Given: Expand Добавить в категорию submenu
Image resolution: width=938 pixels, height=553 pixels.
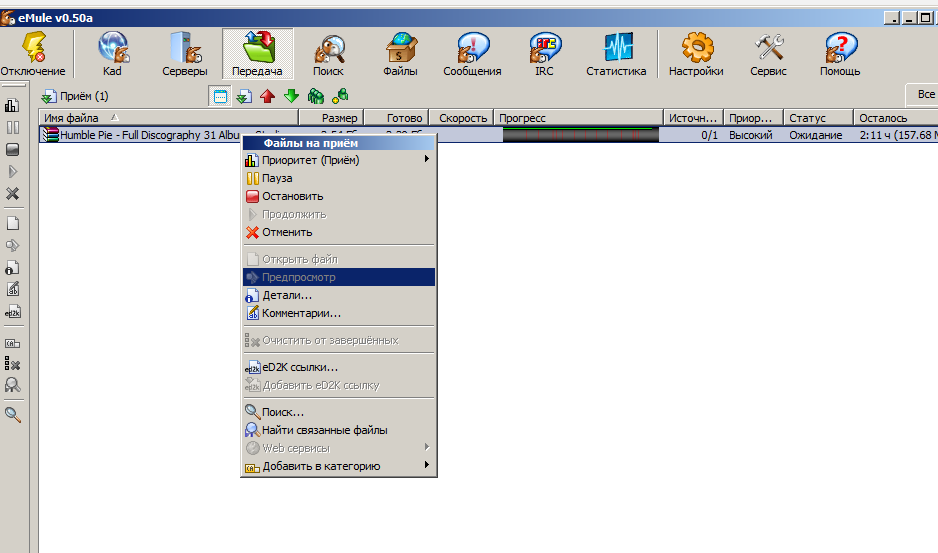Looking at the screenshot, I should pos(339,466).
